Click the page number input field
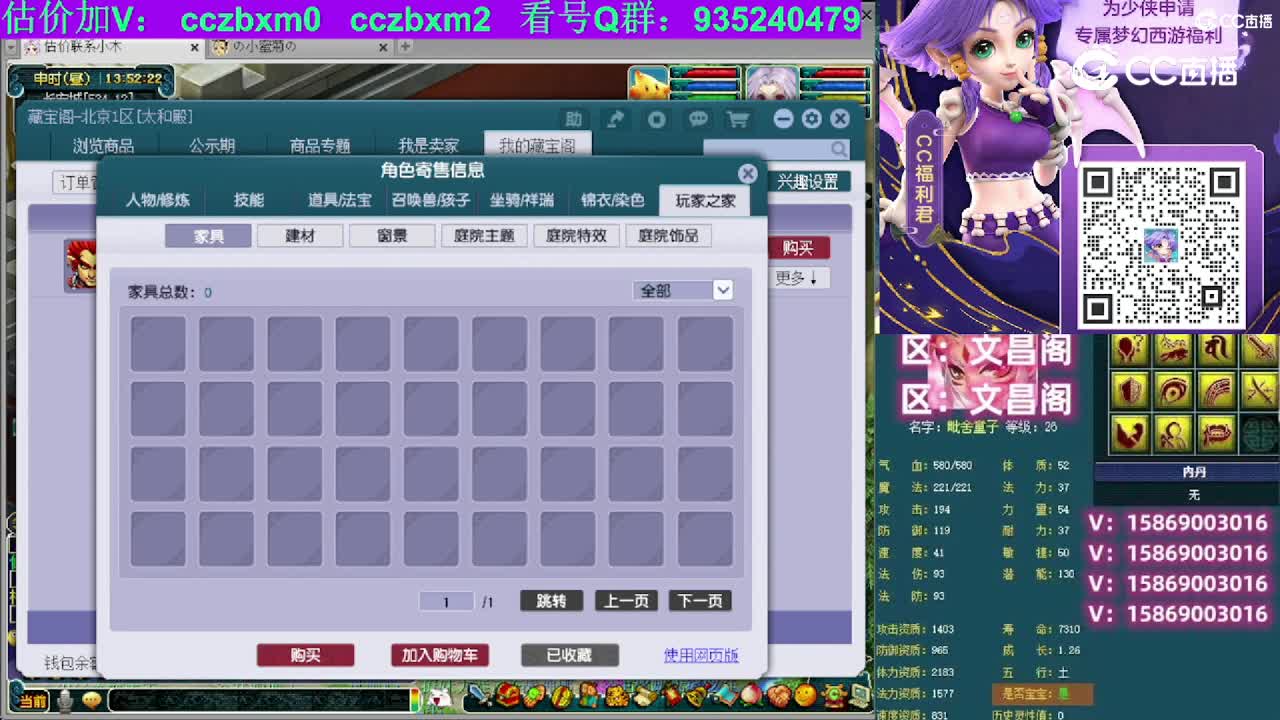Screen dimensions: 1280x720 click(x=446, y=601)
